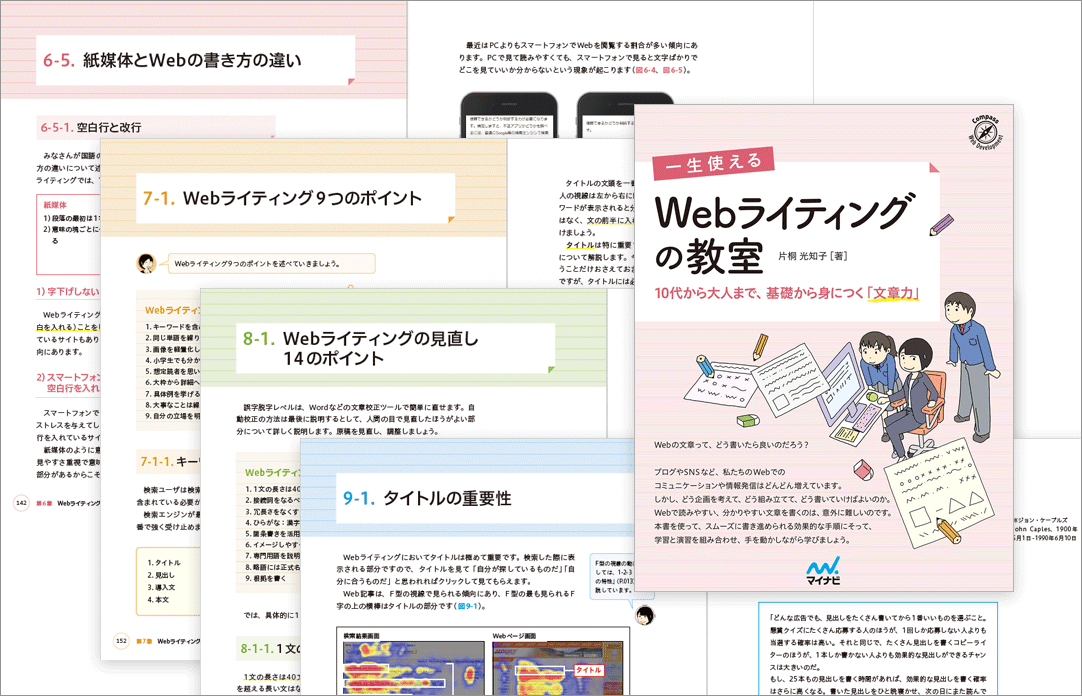Open the 検索結果画面 heatmap image
This screenshot has width=1082, height=696.
pyautogui.click(x=412, y=668)
